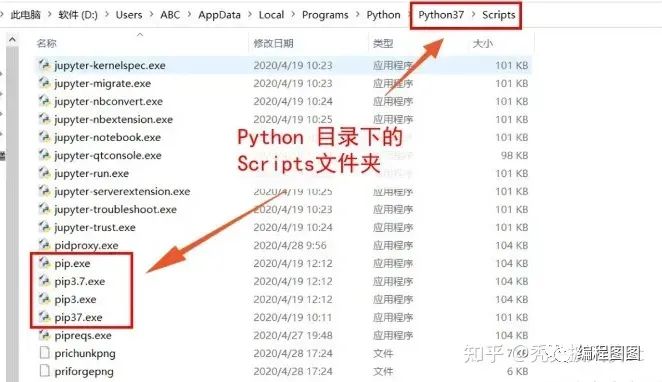Screen dimensions: 662x382
Task: Select the pip37.exe file name
Action: coord(78,317)
